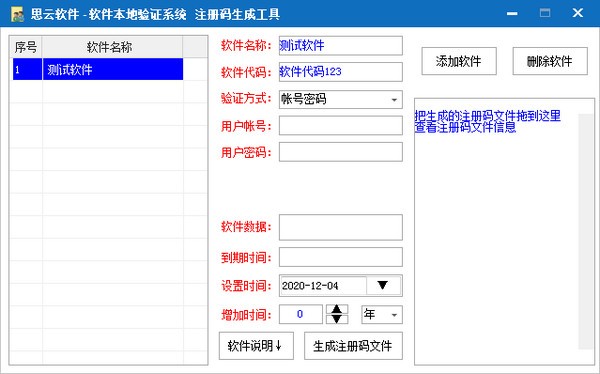
Task: Click the 删除软件 button
Action: (550, 61)
